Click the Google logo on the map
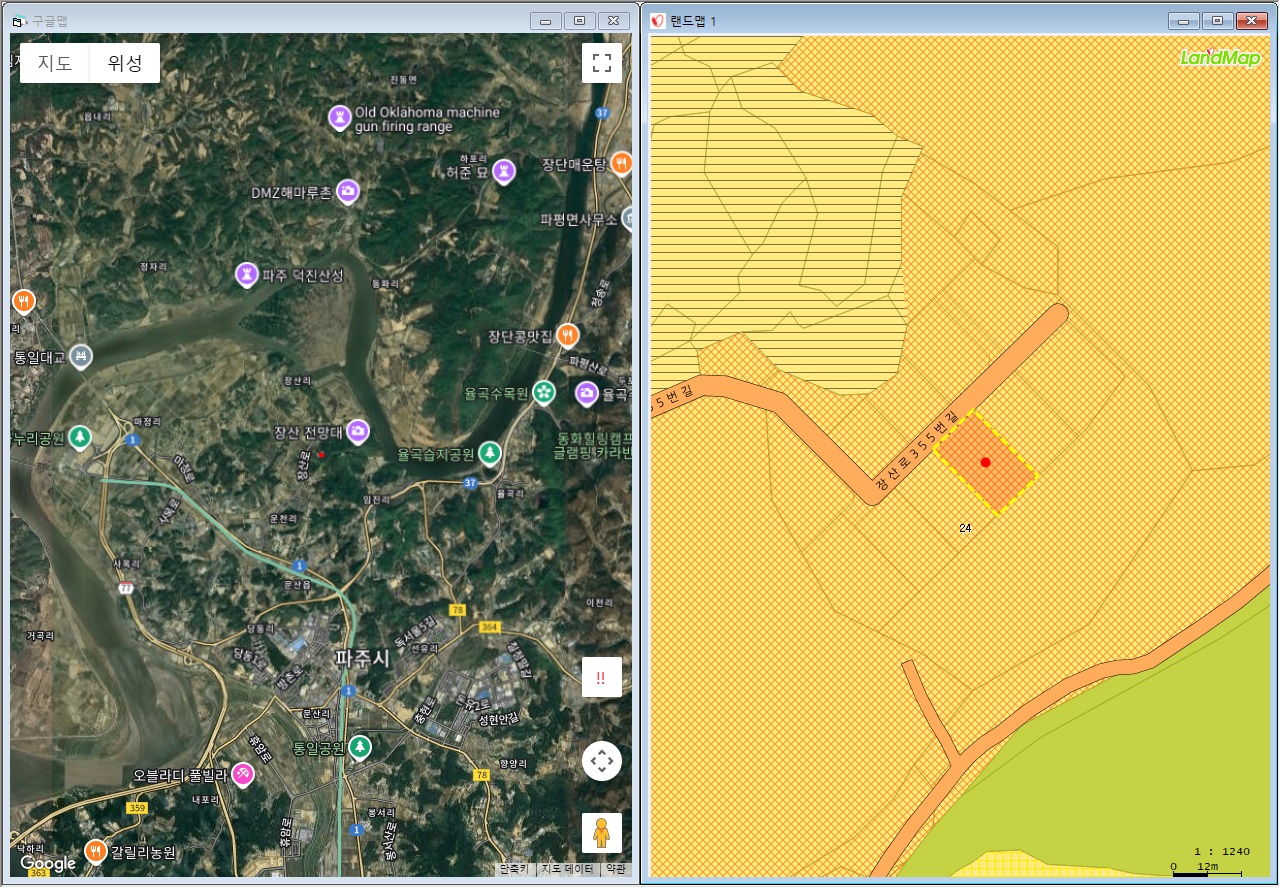 [x=48, y=863]
